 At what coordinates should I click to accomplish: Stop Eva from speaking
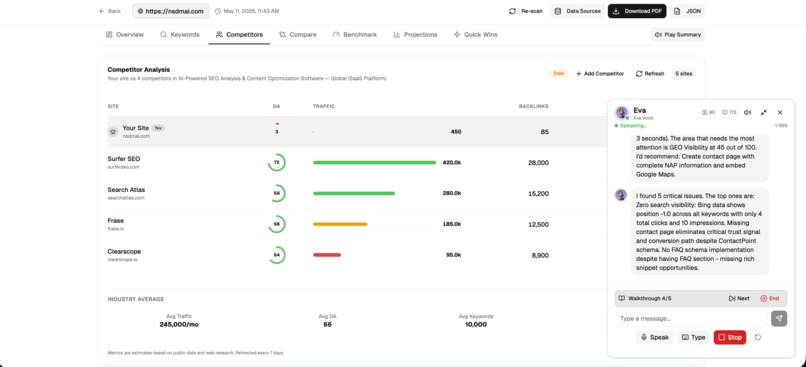coord(729,337)
